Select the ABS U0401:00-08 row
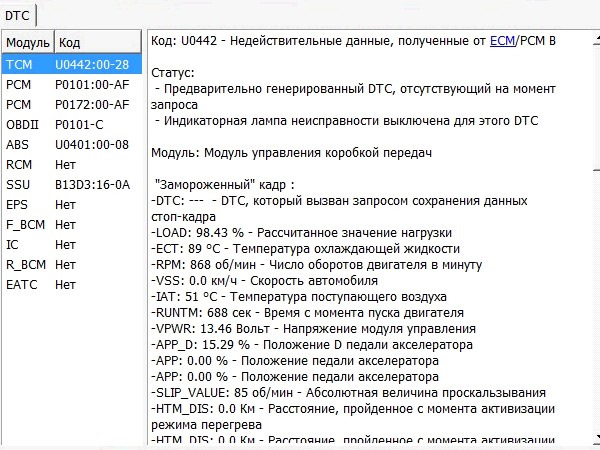 [x=72, y=145]
